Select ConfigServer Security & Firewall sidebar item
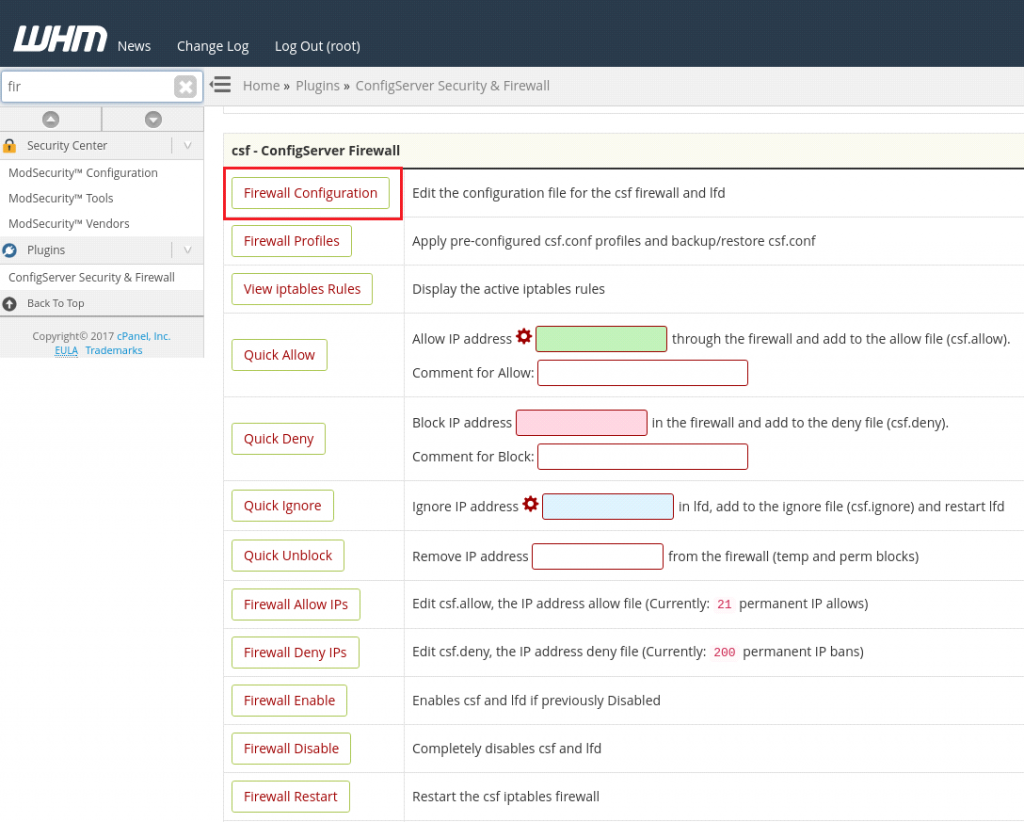Image resolution: width=1024 pixels, height=822 pixels. (x=91, y=277)
